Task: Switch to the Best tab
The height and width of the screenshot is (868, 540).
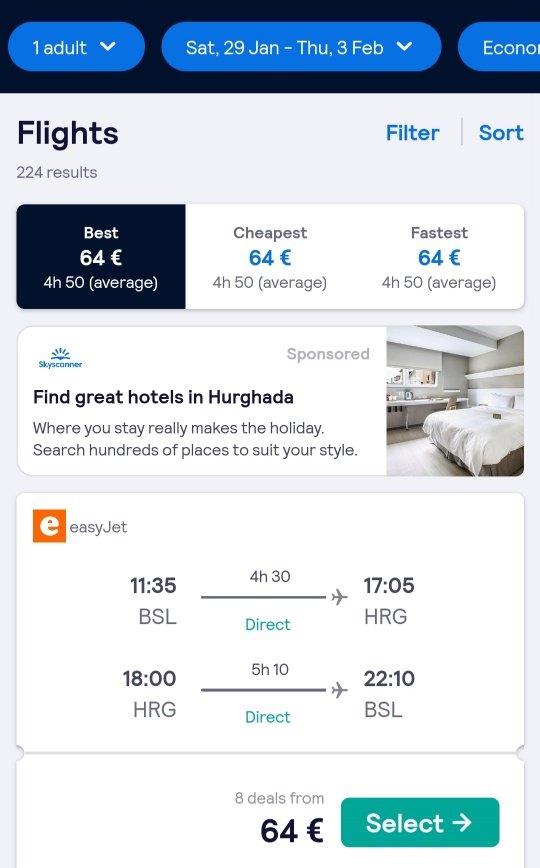Action: [x=101, y=256]
